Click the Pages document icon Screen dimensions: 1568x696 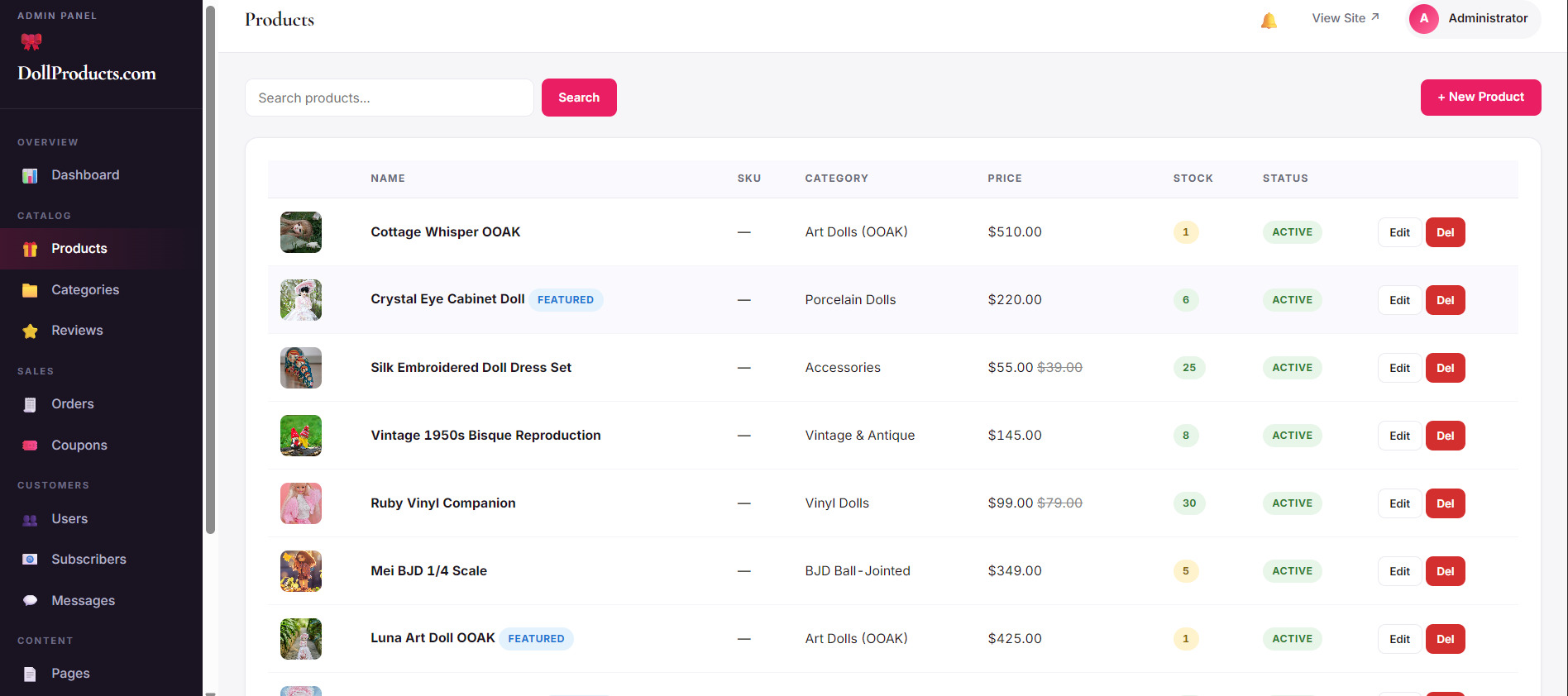(30, 674)
